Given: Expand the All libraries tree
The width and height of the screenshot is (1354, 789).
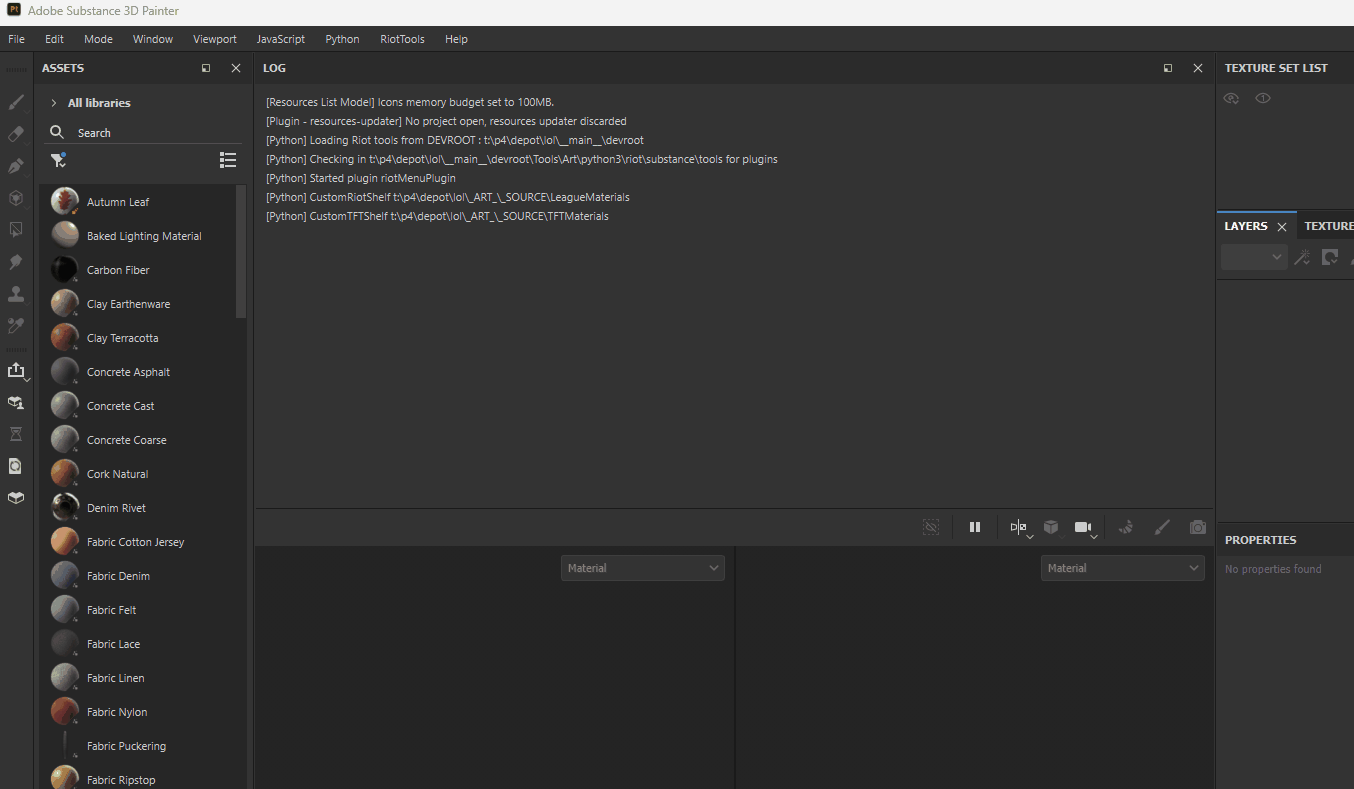Looking at the screenshot, I should click(x=54, y=103).
